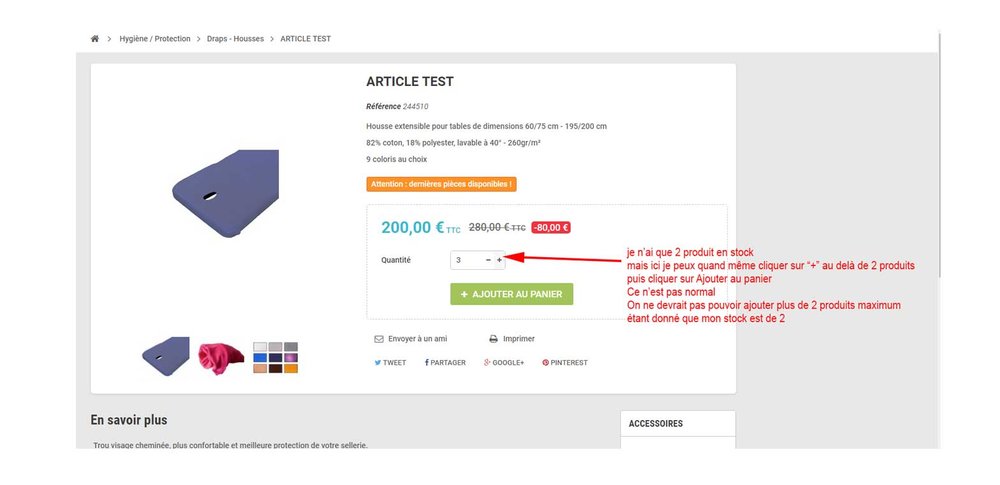Click the Imprimer link text

coord(518,339)
